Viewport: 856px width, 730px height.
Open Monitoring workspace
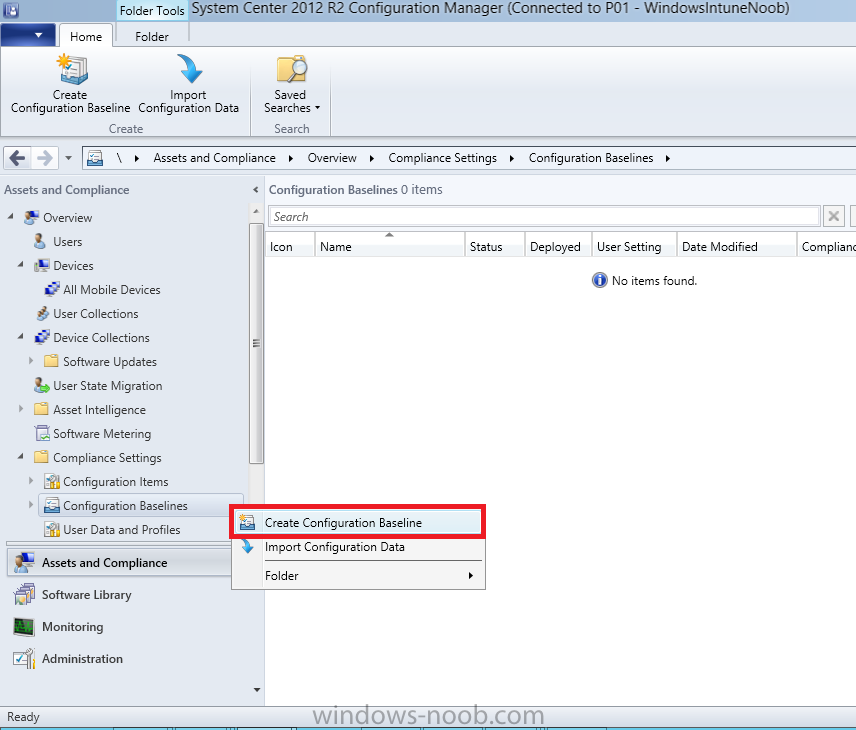72,627
